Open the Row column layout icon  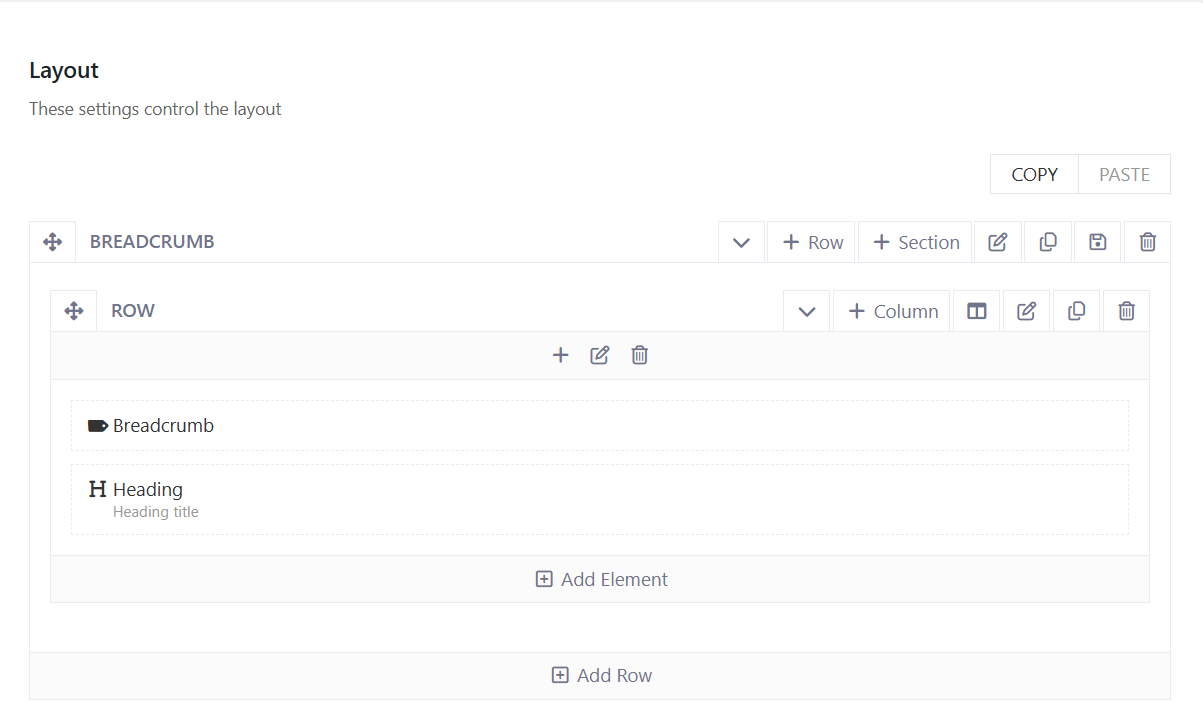click(x=976, y=311)
